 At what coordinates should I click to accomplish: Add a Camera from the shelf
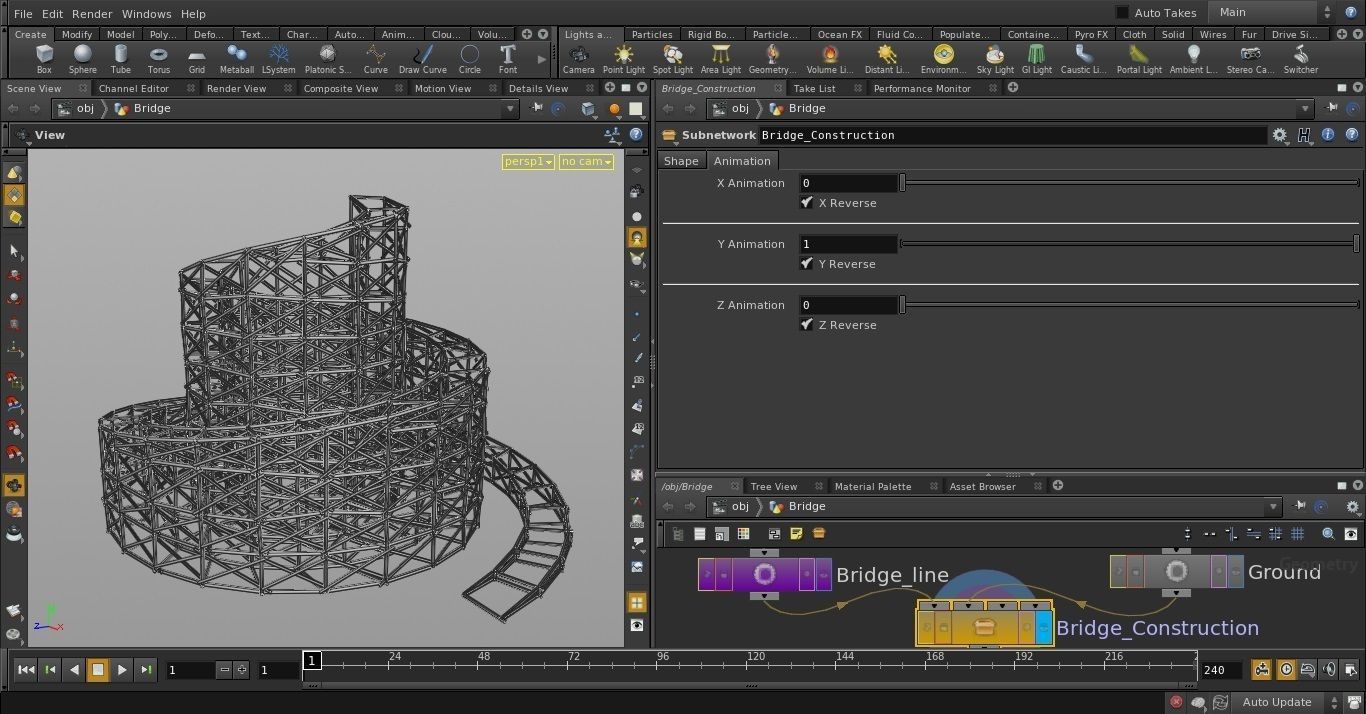click(x=578, y=59)
